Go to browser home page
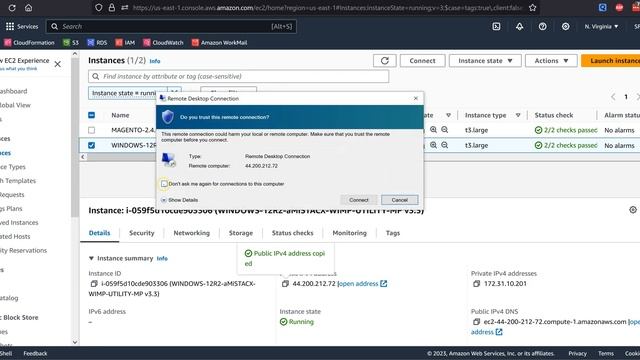 pyautogui.click(x=28, y=7)
